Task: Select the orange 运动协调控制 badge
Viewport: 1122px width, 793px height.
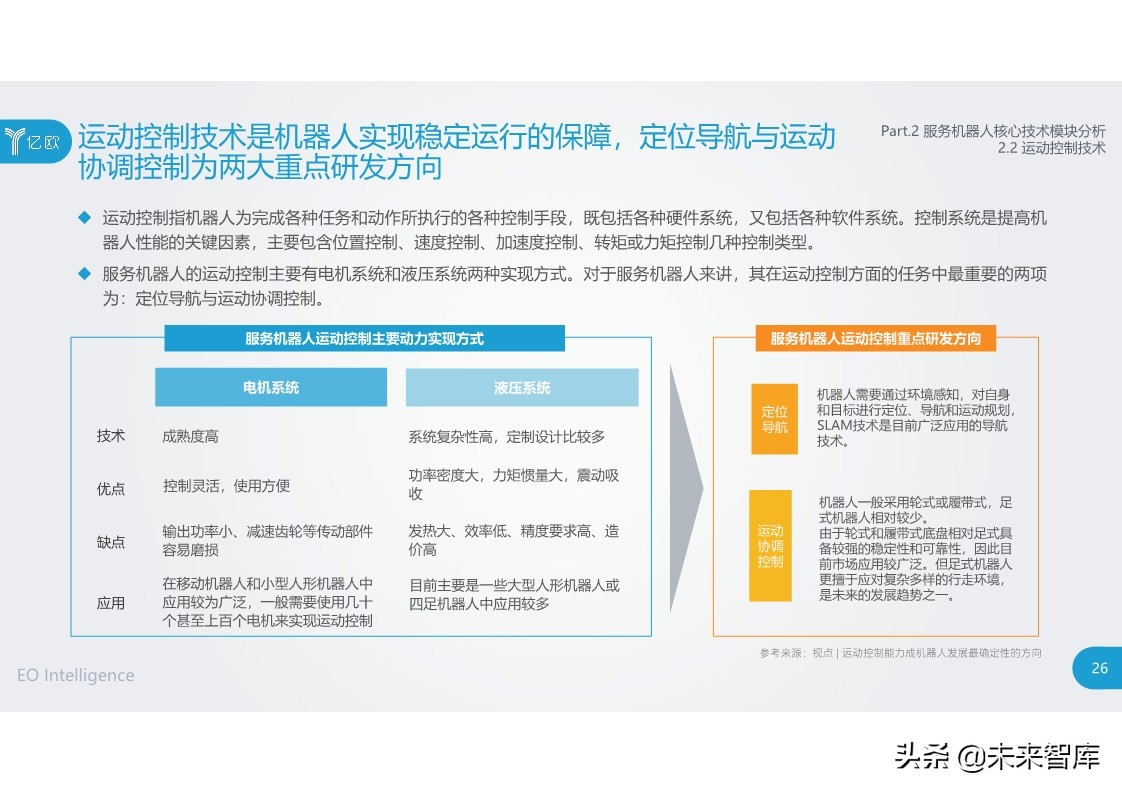Action: [x=770, y=544]
